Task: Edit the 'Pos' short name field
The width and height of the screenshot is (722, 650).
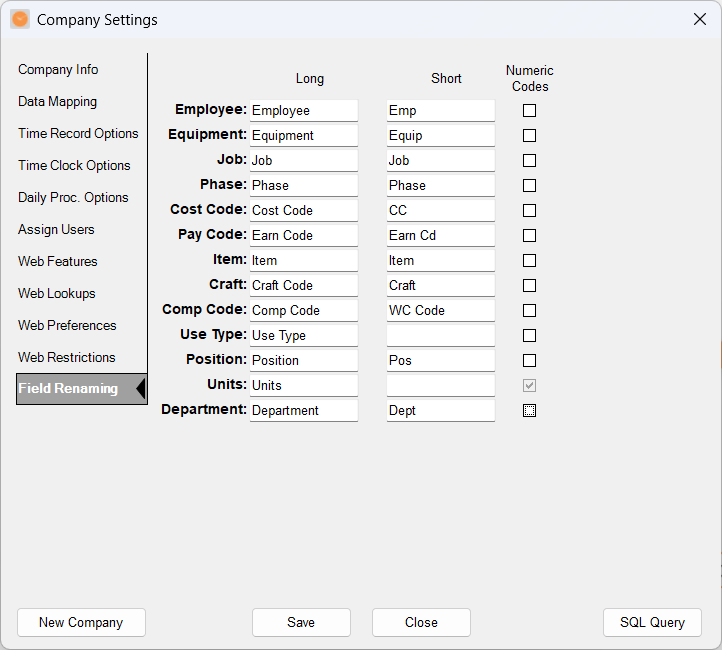Action: 441,360
